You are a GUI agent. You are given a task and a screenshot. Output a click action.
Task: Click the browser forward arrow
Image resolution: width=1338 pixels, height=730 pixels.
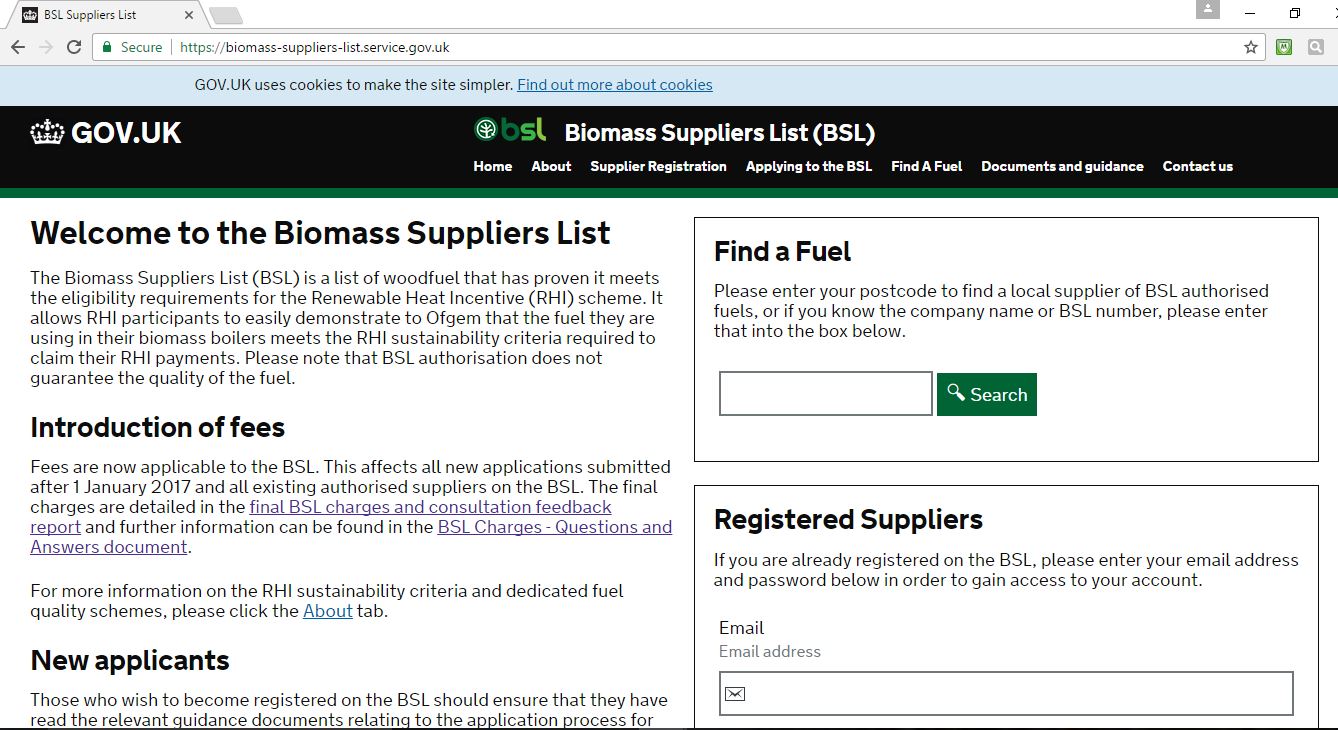point(46,47)
